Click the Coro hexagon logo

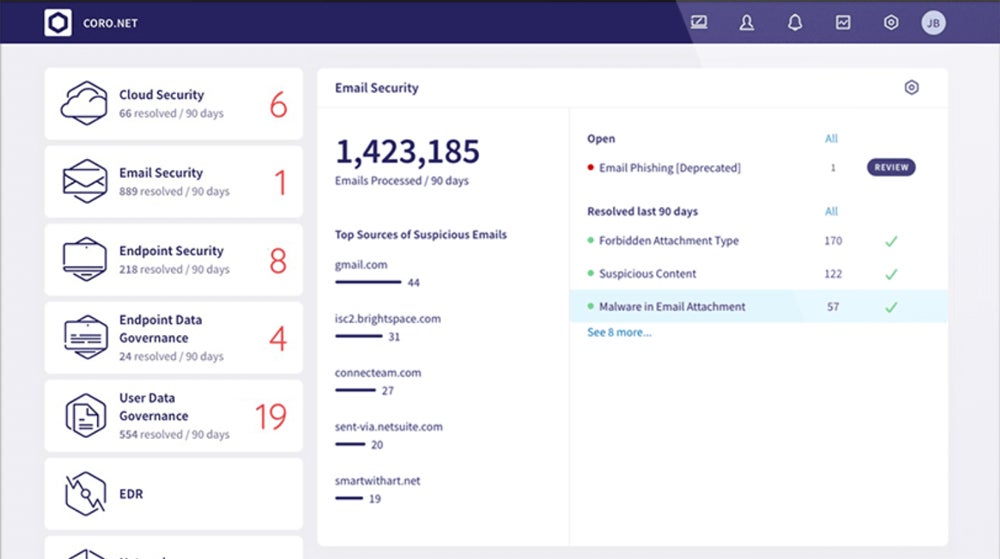click(57, 23)
